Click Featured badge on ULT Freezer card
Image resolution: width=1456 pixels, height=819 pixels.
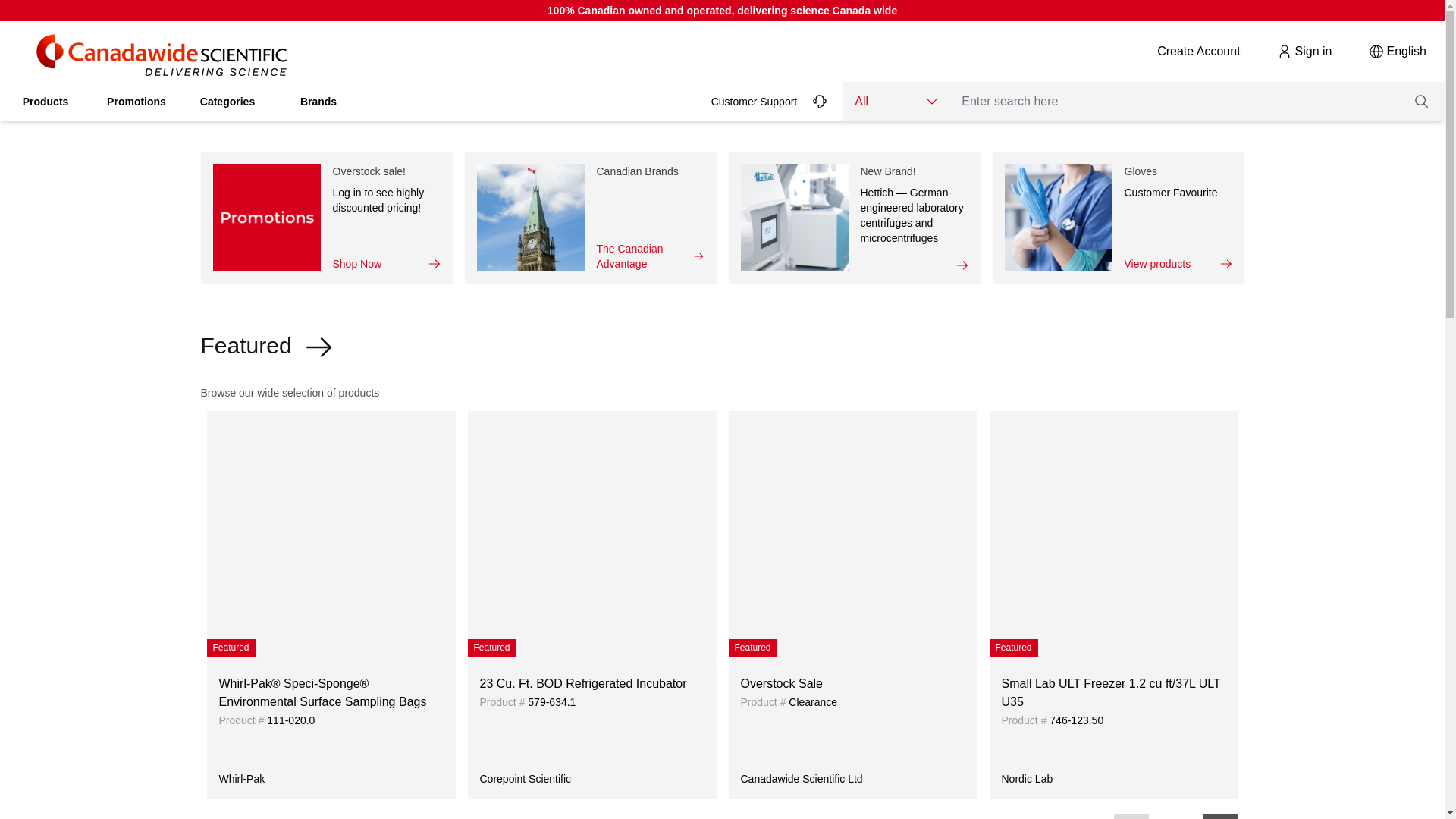click(1013, 648)
